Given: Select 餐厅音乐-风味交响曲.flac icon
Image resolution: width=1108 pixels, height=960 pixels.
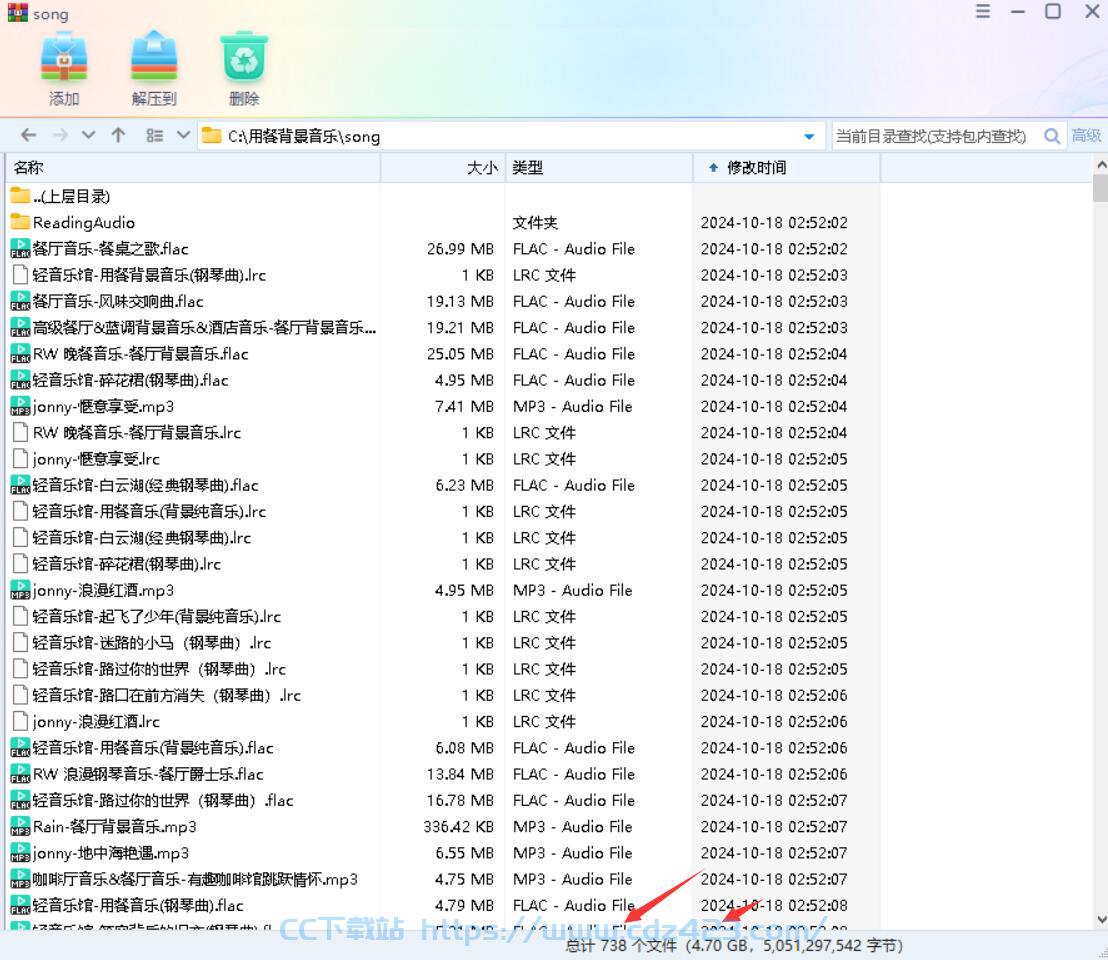Looking at the screenshot, I should coord(20,301).
